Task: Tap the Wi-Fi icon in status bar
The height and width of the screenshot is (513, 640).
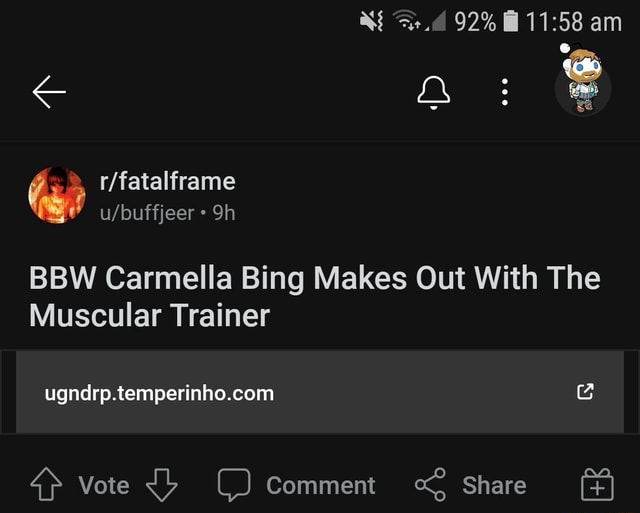Action: tap(407, 20)
